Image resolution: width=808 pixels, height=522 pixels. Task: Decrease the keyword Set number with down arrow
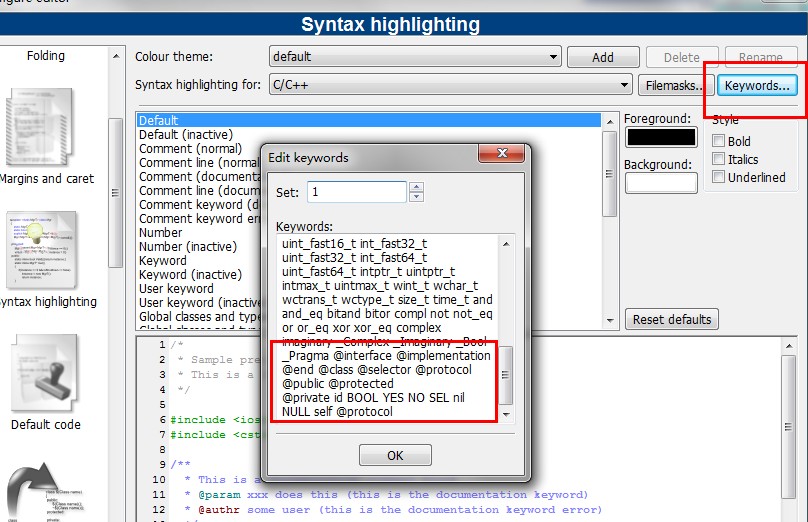pos(417,197)
